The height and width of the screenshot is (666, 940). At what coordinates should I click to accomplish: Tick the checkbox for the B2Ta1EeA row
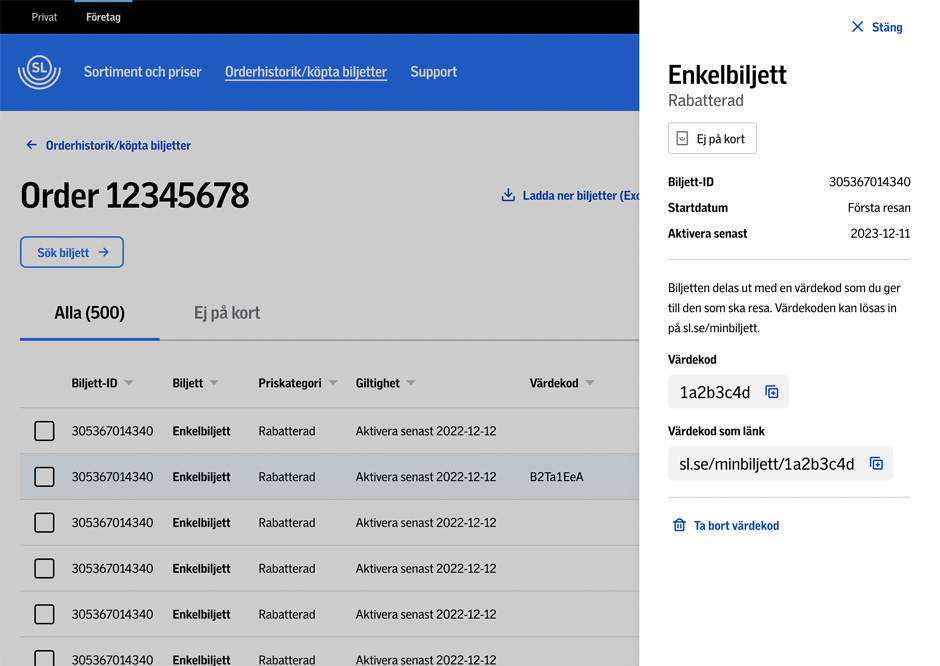point(44,477)
